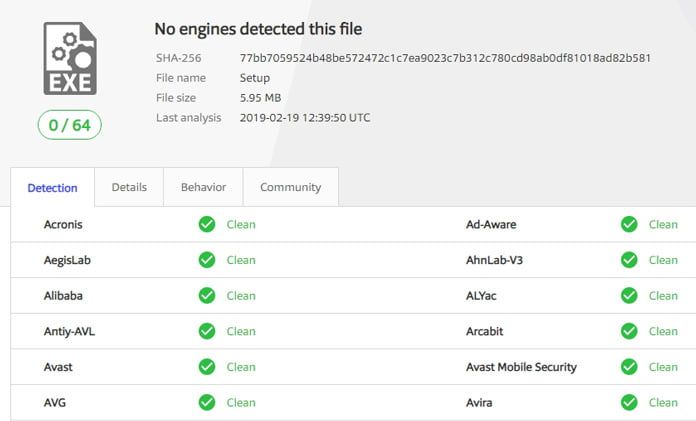Click the green checkmark for Ad-Aware

629,224
